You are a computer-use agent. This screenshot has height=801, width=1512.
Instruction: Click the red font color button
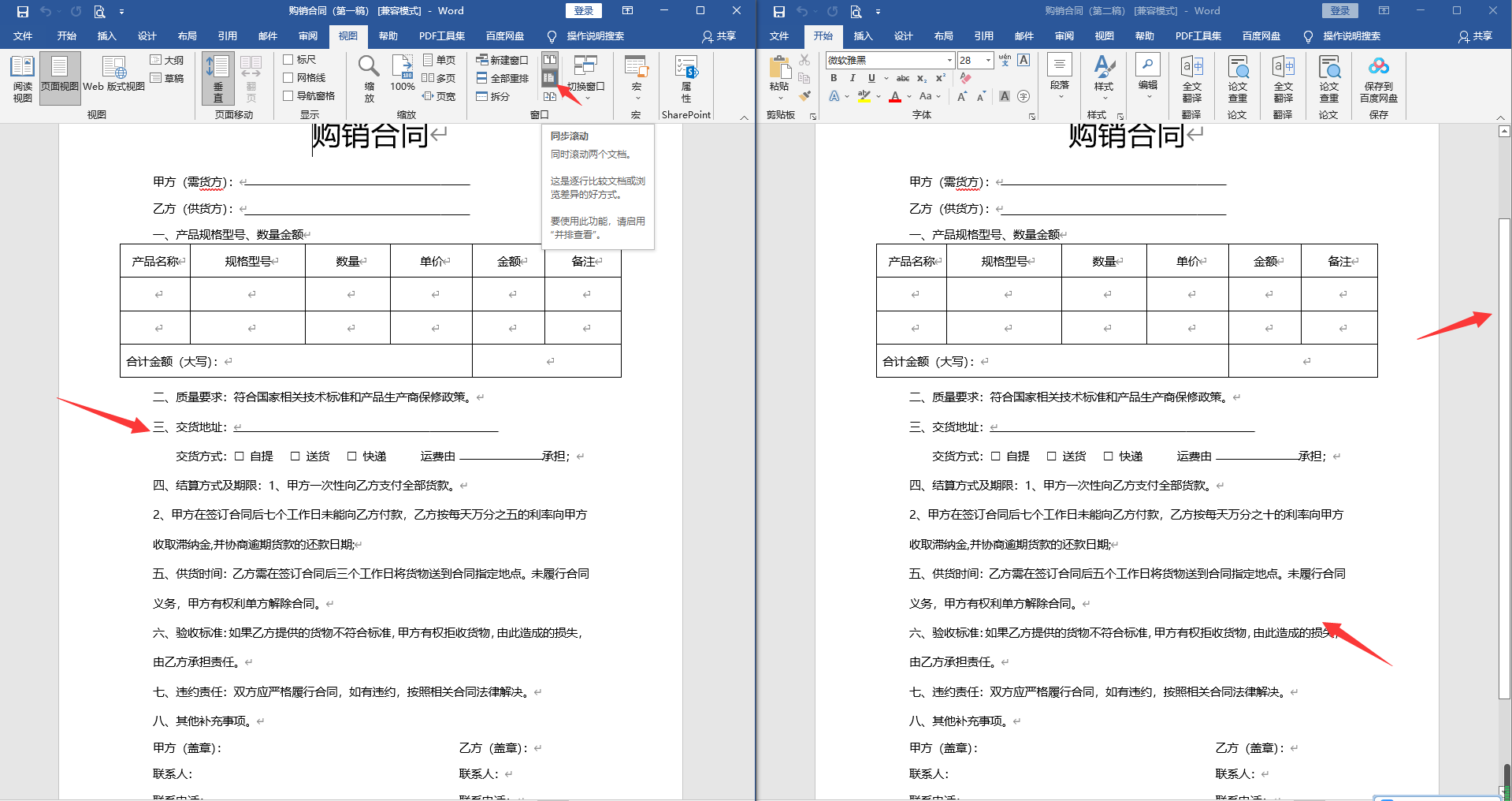(895, 96)
